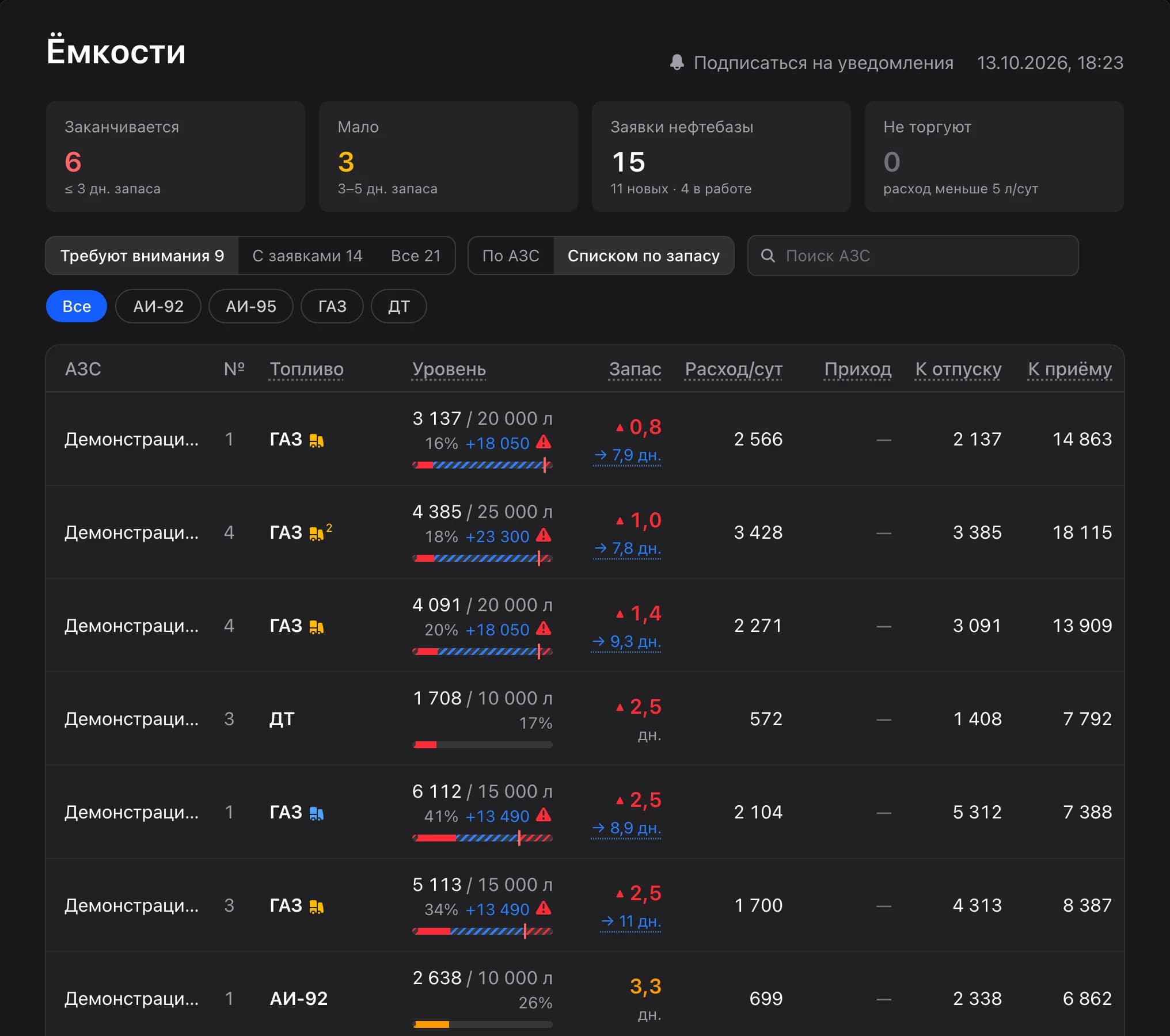Filter by АИ-92 fuel chip
Image resolution: width=1170 pixels, height=1036 pixels.
tap(158, 306)
